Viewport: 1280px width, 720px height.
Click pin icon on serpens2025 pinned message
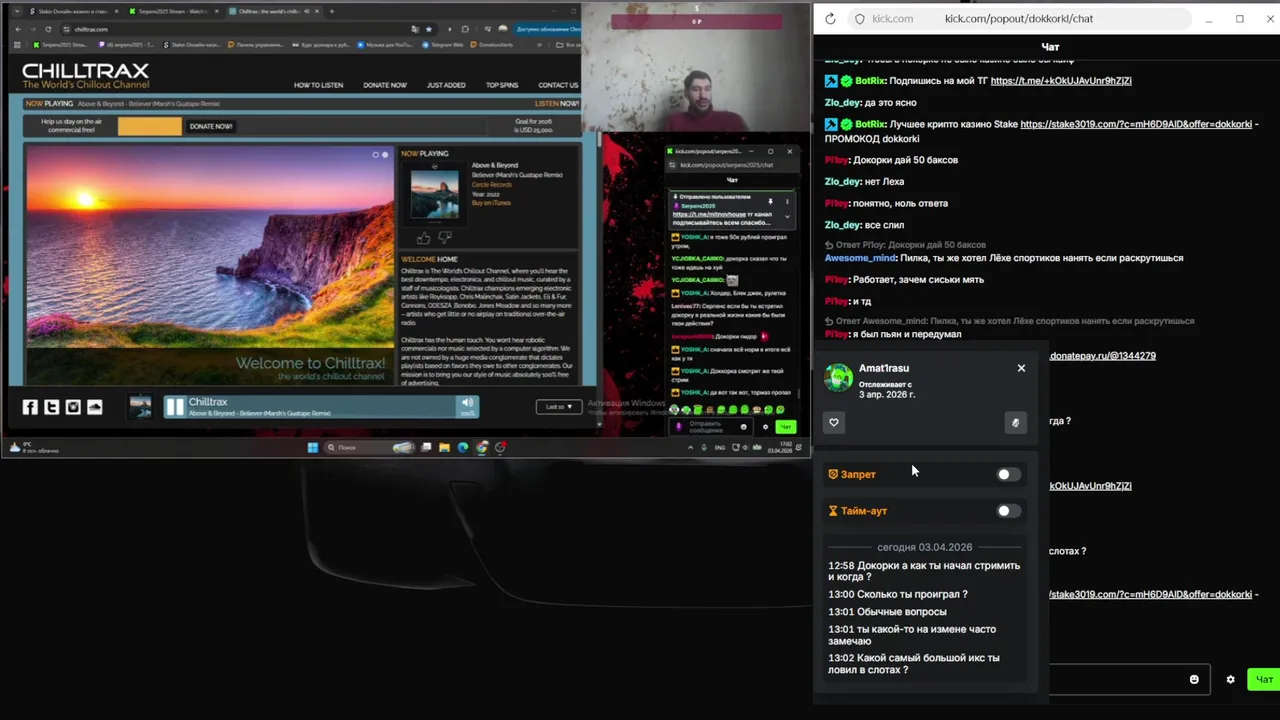click(x=770, y=201)
